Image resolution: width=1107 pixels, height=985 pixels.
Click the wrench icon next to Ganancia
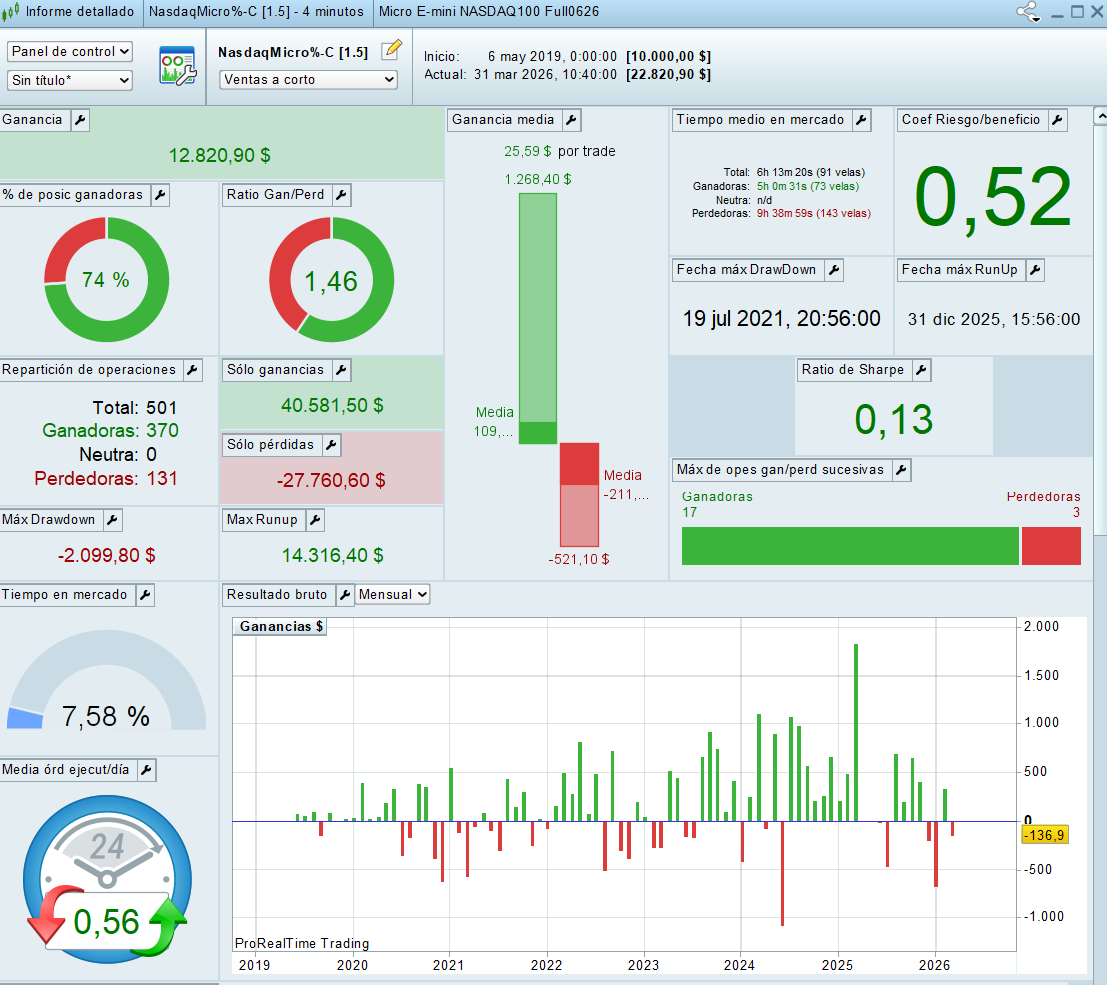80,120
